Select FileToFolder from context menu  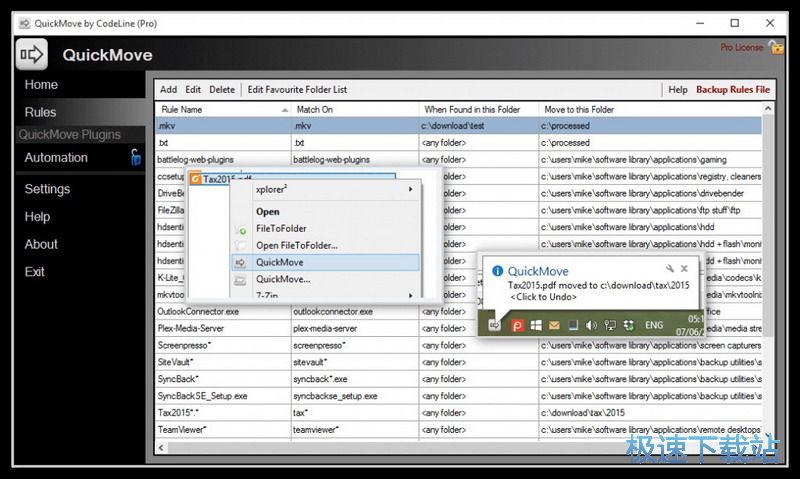(x=281, y=228)
